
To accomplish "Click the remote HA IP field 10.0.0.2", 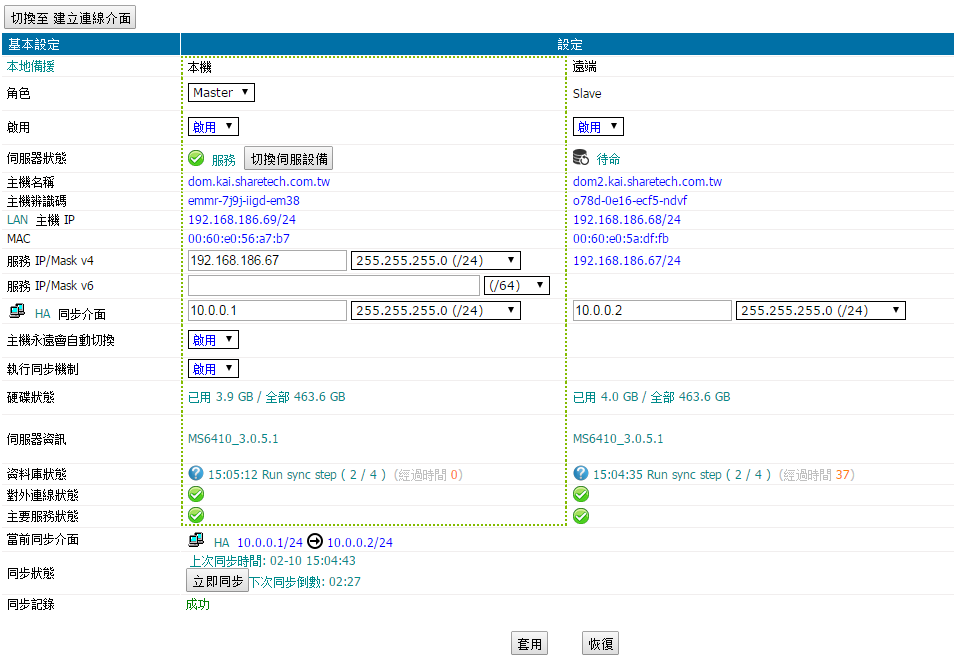I will pos(651,311).
